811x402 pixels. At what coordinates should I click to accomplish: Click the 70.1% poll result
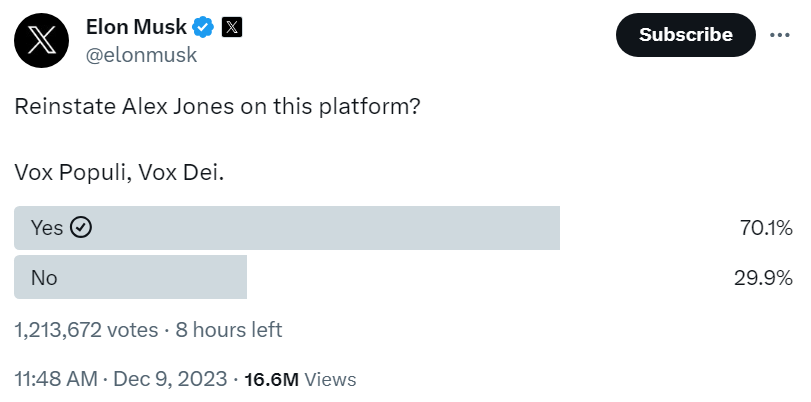(766, 228)
